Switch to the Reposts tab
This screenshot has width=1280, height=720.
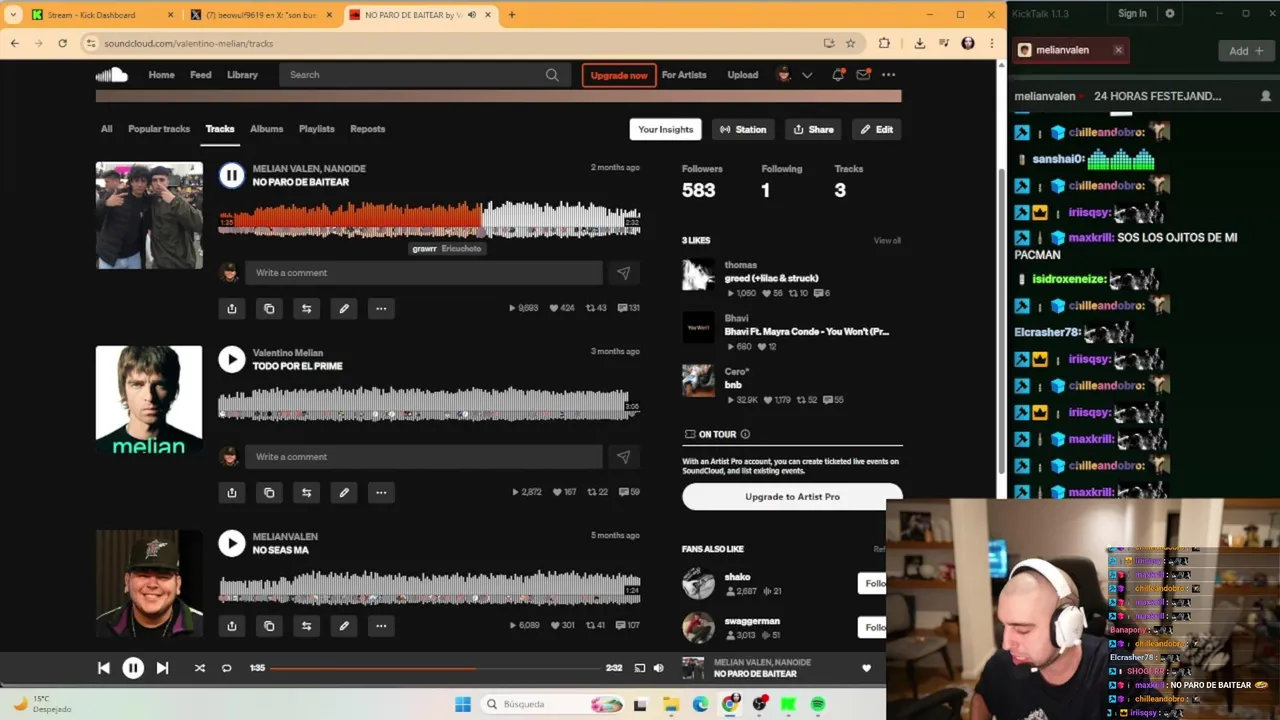[367, 129]
